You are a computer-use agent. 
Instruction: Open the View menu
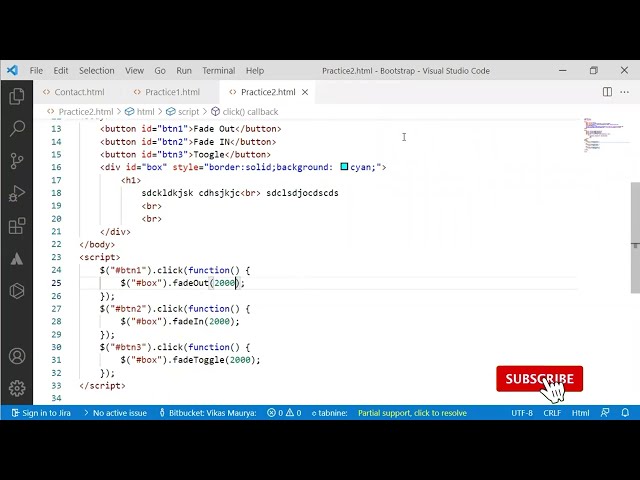click(x=134, y=71)
